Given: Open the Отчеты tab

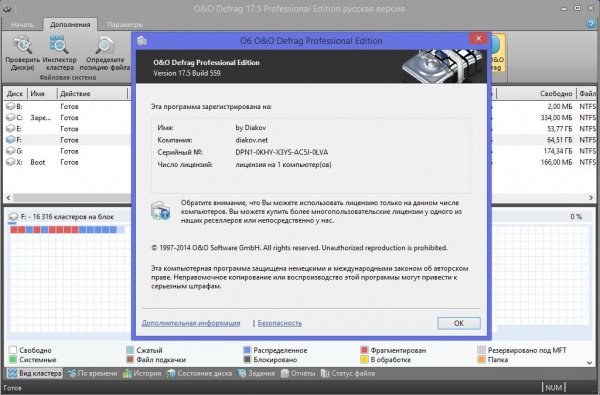Looking at the screenshot, I should (298, 373).
